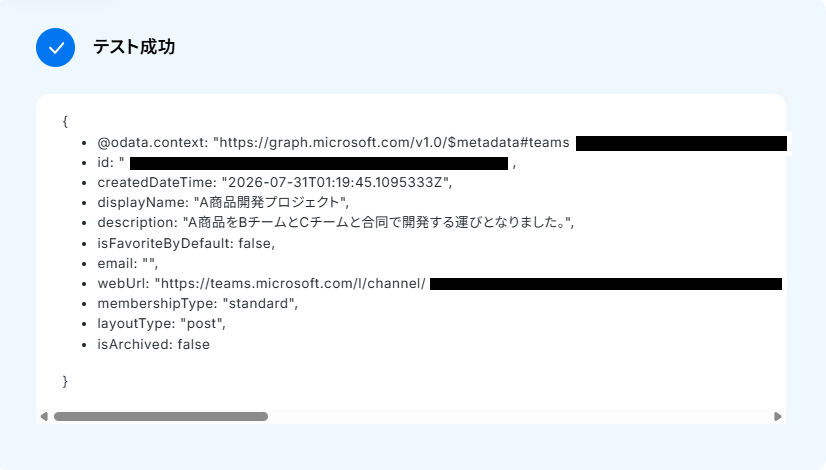Click the blue checkmark success icon

click(55, 47)
